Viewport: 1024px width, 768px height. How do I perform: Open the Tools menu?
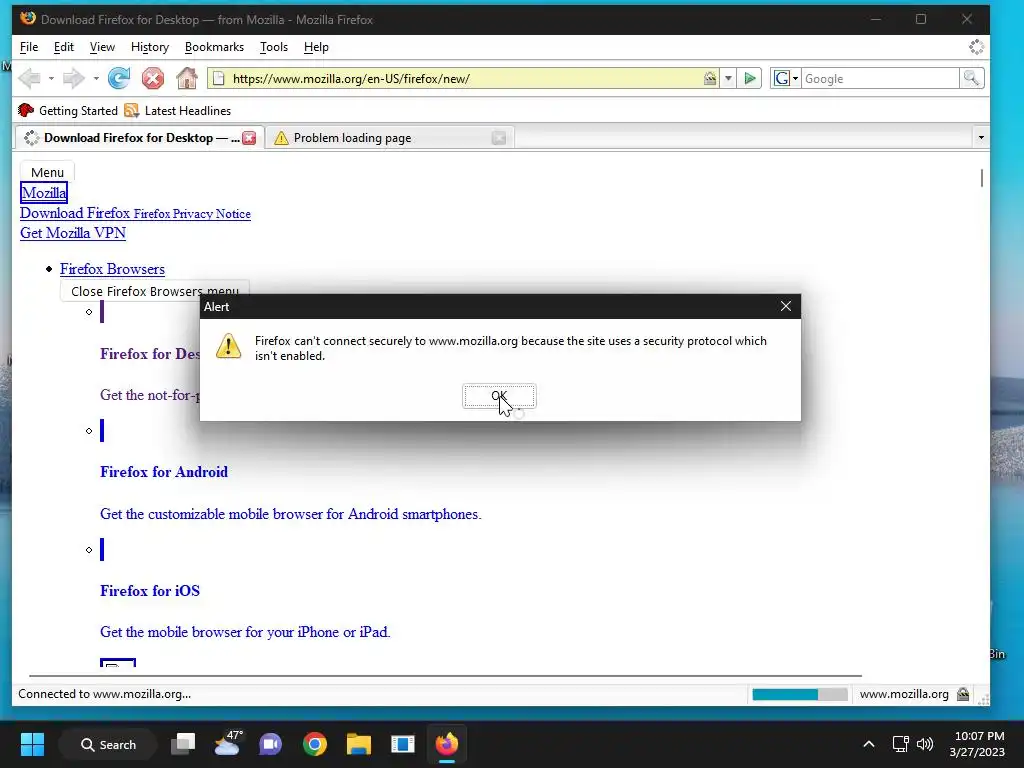(274, 47)
